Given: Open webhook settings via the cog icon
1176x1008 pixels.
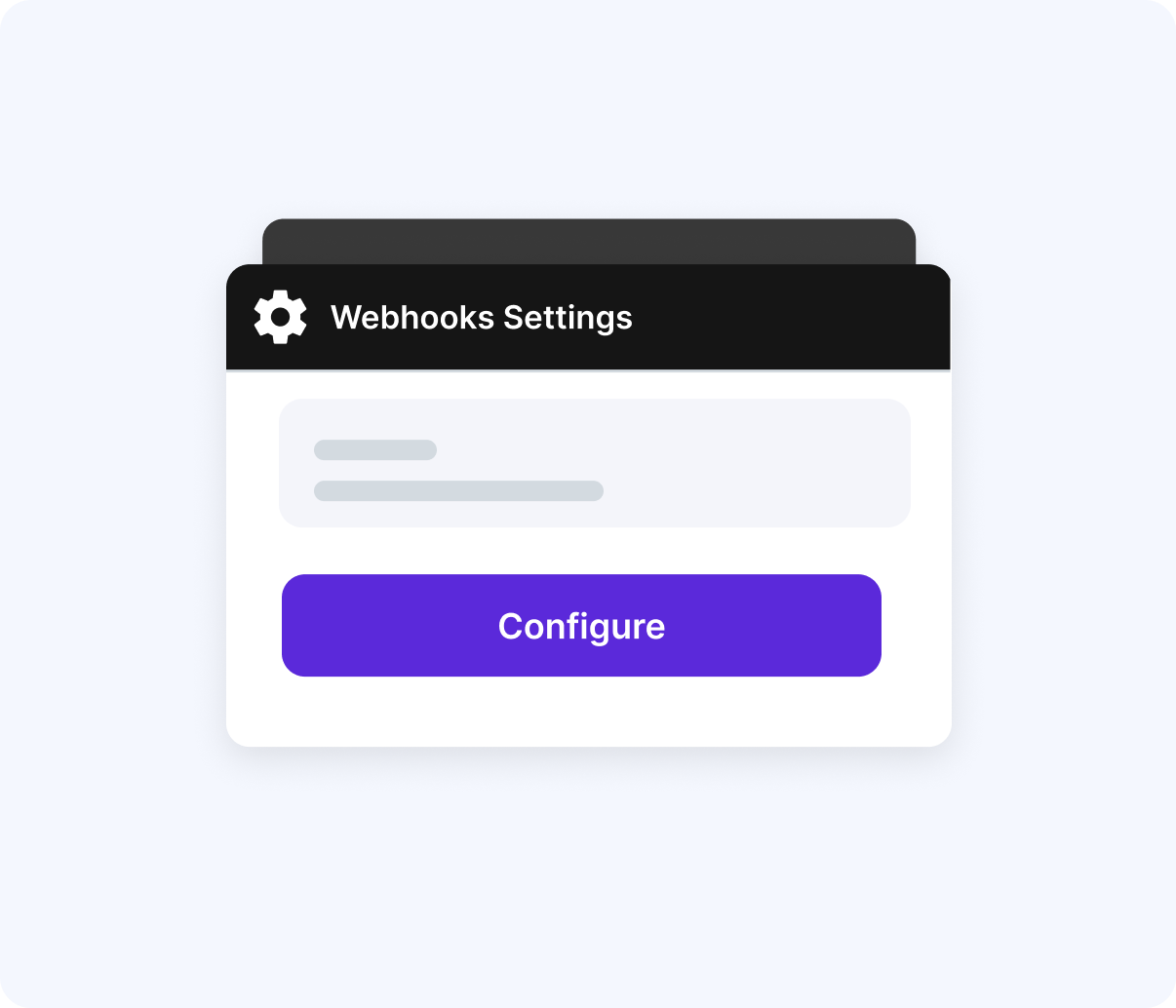Looking at the screenshot, I should click(x=281, y=317).
